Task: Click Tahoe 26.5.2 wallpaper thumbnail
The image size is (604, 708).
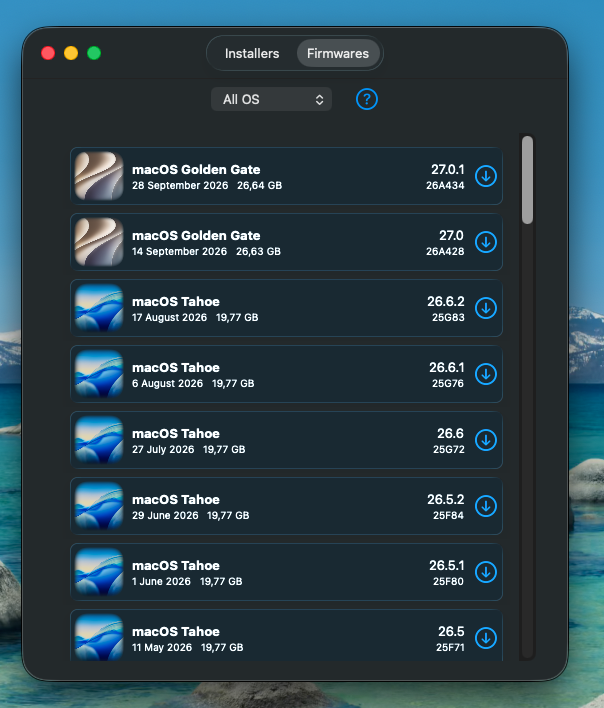Action: point(99,505)
